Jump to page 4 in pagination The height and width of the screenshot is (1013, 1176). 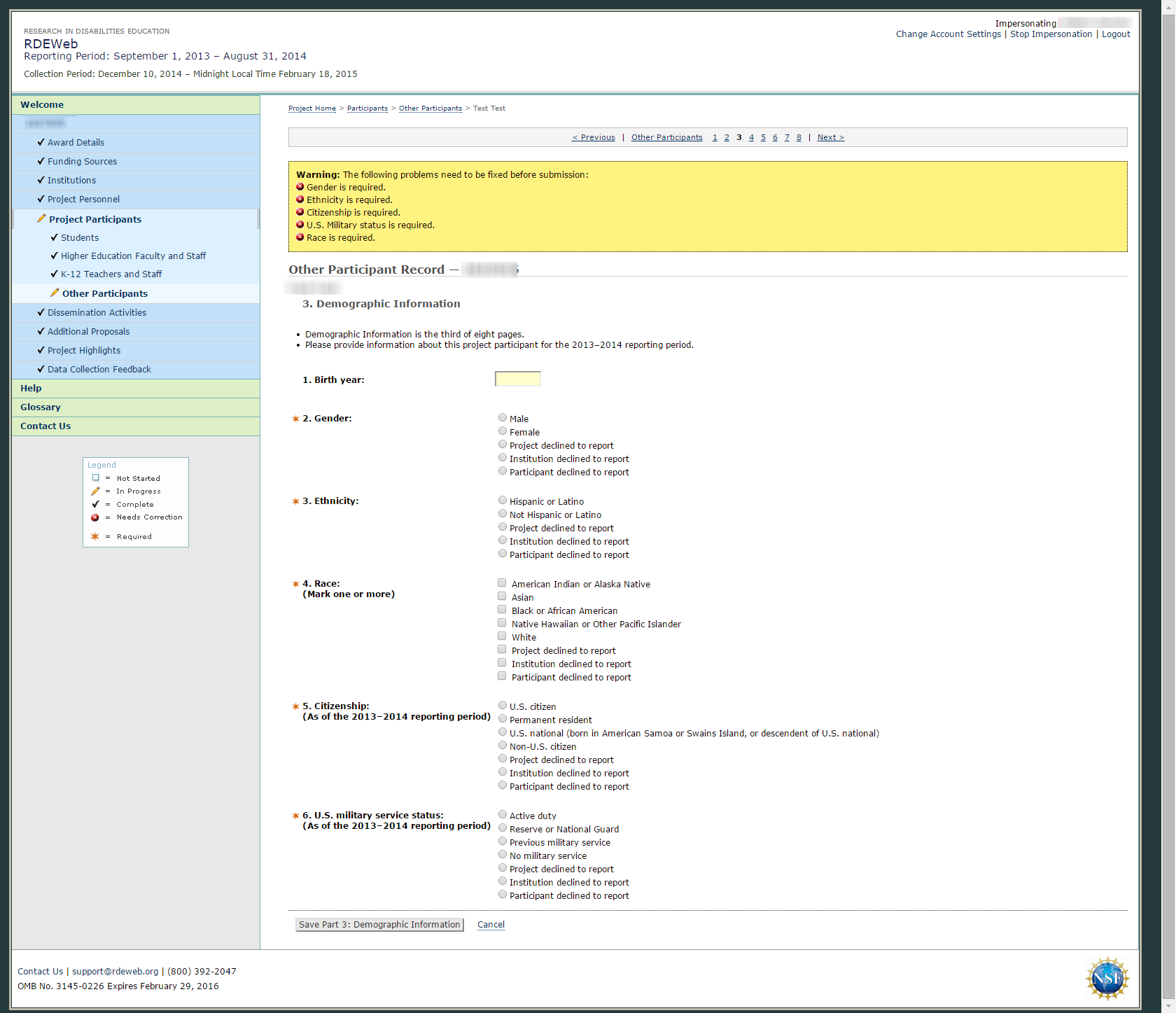tap(751, 137)
